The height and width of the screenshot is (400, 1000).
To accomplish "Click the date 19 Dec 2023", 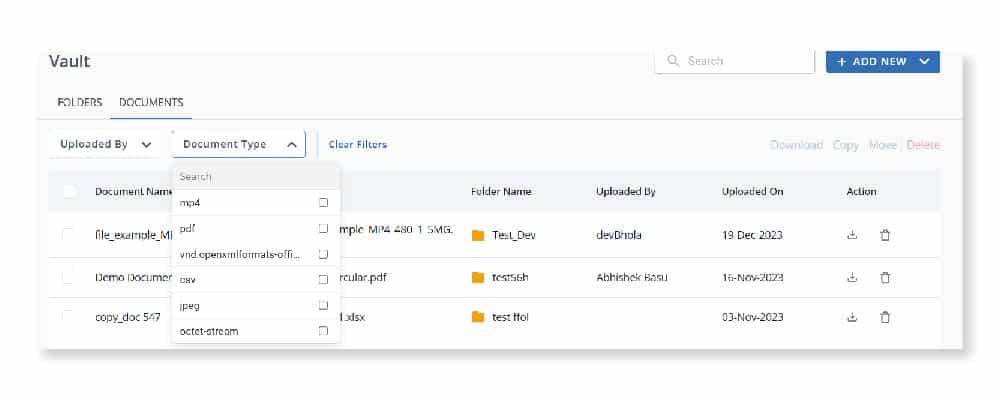I will click(x=752, y=235).
